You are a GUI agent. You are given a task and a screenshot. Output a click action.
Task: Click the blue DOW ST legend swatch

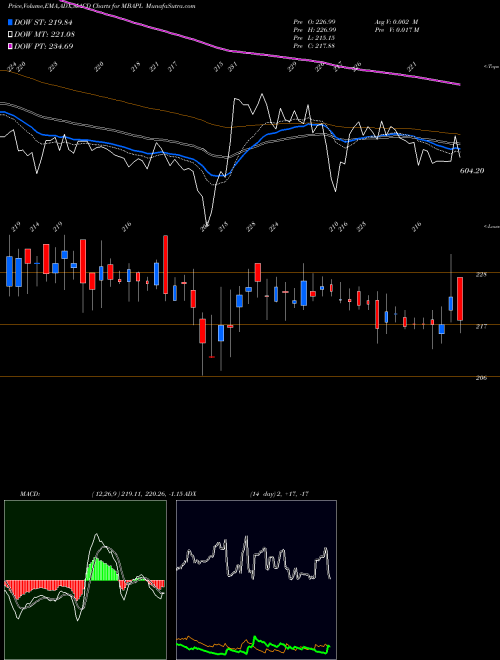point(11,22)
